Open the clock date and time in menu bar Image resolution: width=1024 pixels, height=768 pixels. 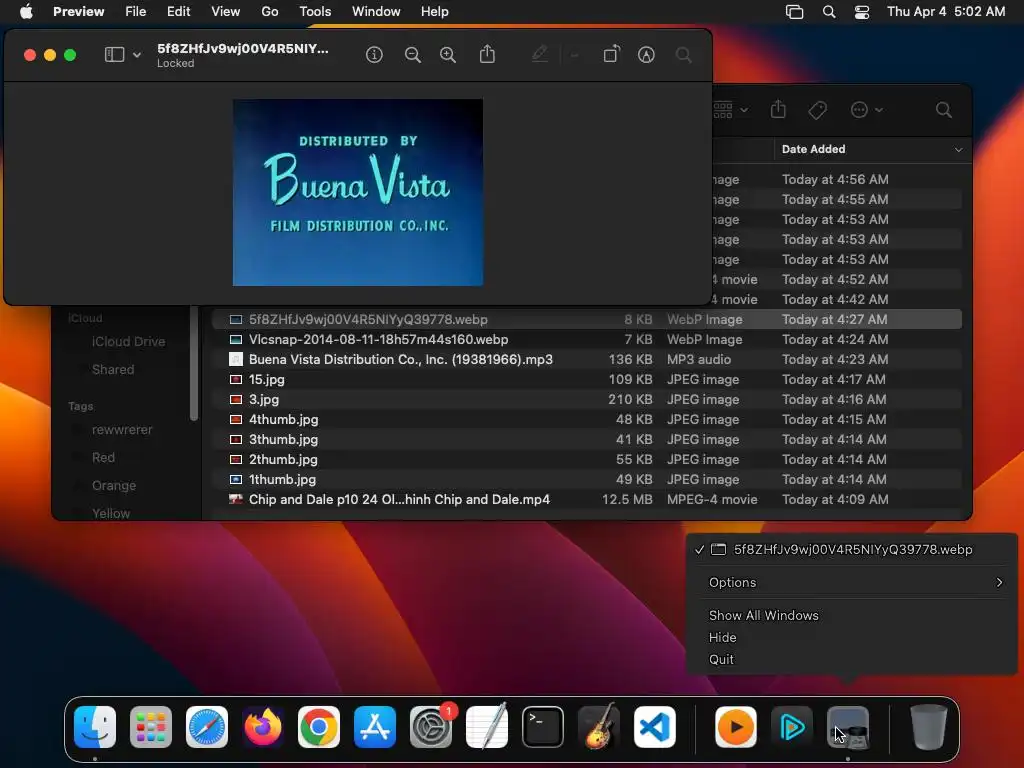(946, 12)
